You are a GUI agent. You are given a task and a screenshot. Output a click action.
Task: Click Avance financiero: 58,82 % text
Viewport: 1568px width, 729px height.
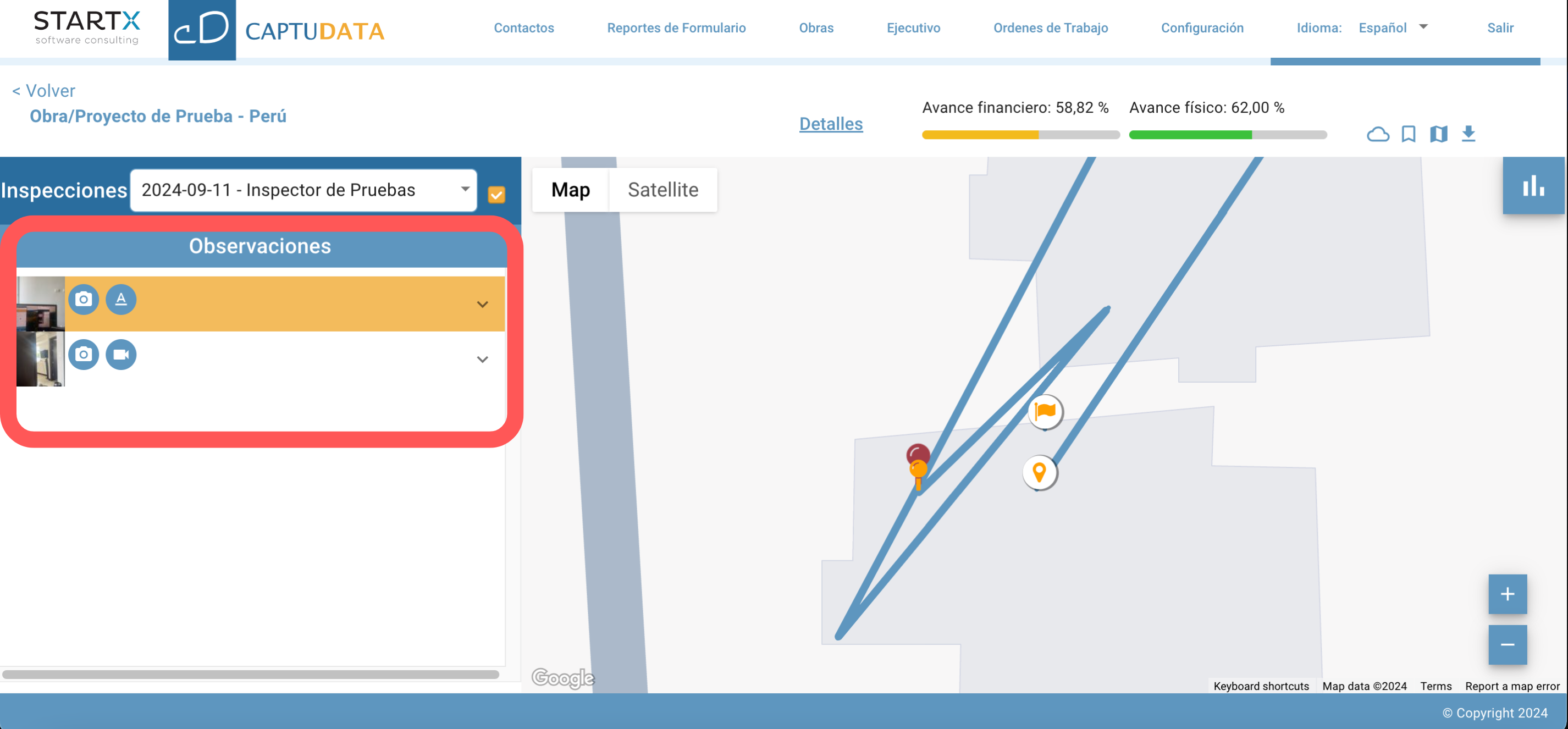(1015, 108)
